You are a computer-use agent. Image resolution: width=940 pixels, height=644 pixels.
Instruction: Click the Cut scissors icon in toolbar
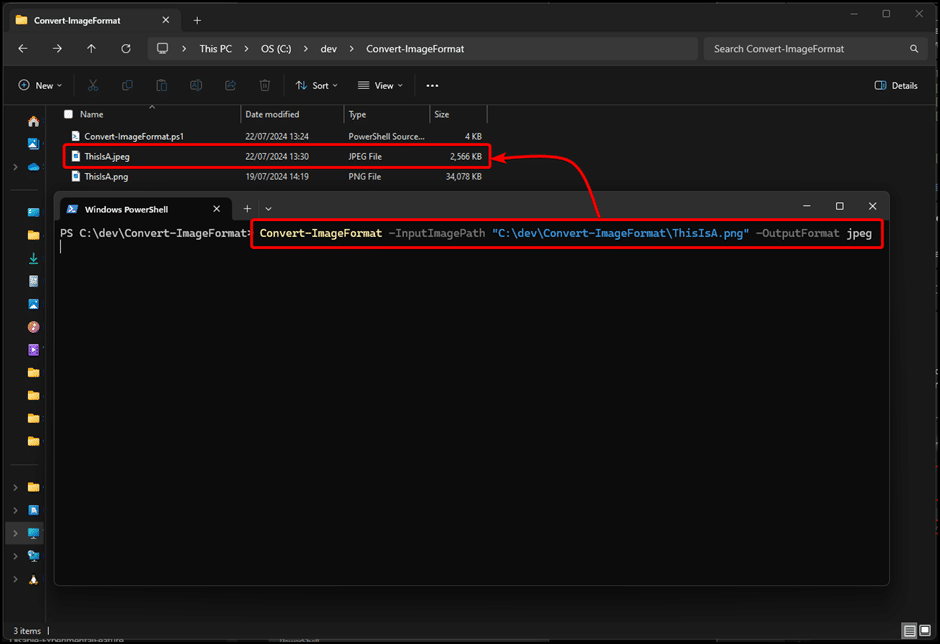[93, 86]
